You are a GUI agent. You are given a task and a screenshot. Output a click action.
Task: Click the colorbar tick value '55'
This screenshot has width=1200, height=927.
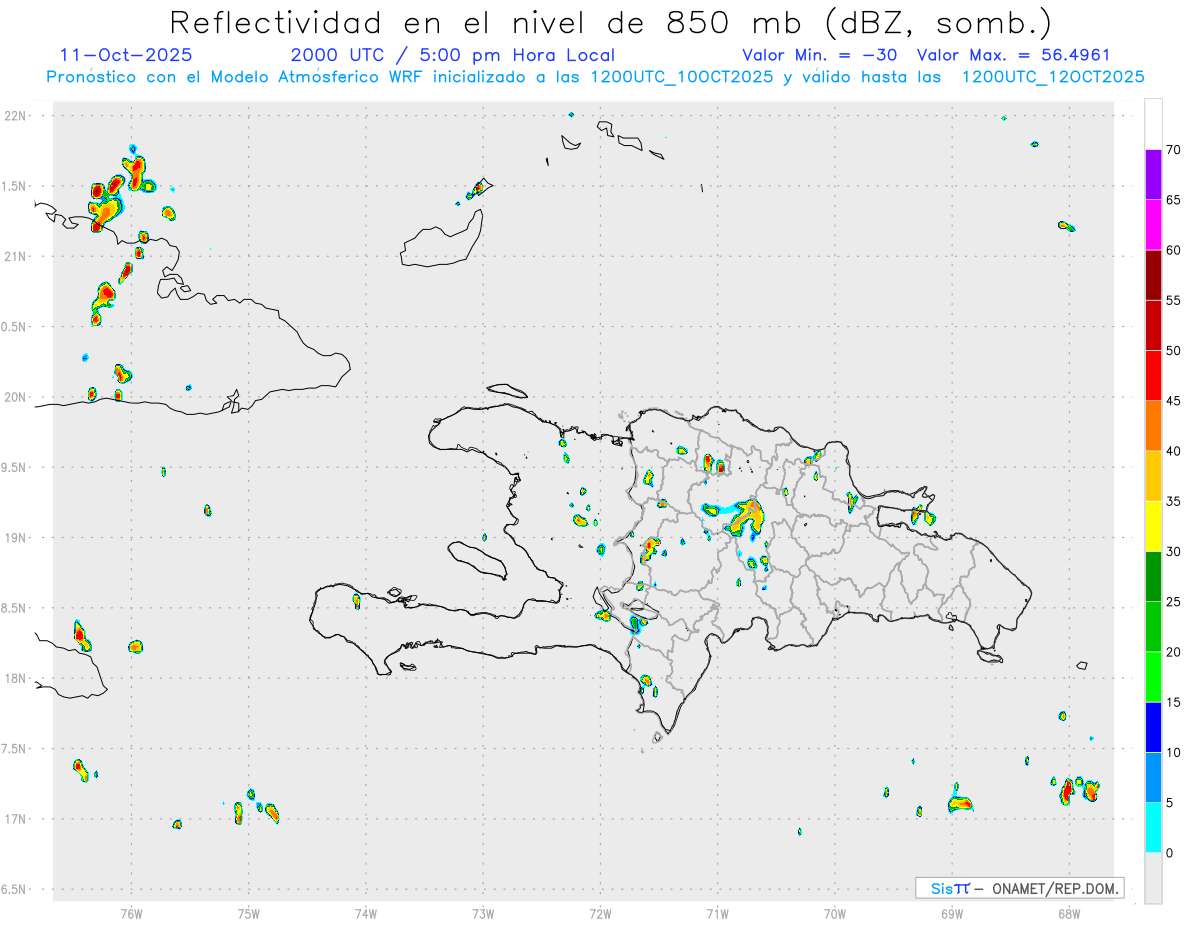1174,301
